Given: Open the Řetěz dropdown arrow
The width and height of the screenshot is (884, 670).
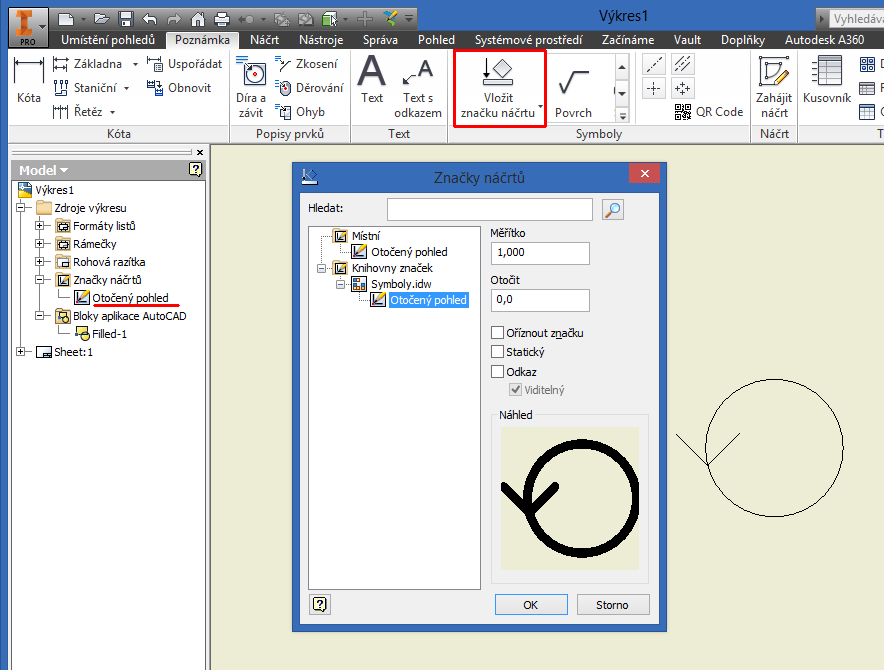Looking at the screenshot, I should (112, 112).
